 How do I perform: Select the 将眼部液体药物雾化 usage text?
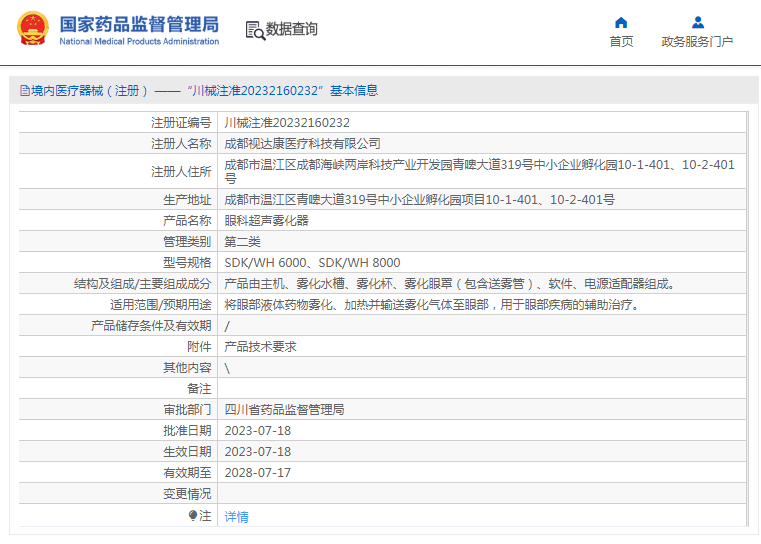[431, 305]
